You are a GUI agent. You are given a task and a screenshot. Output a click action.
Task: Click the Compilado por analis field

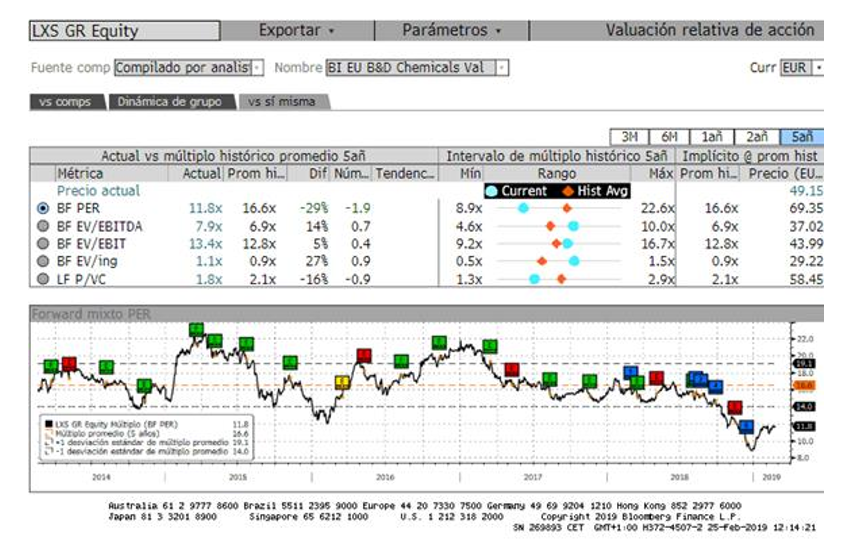tap(183, 68)
